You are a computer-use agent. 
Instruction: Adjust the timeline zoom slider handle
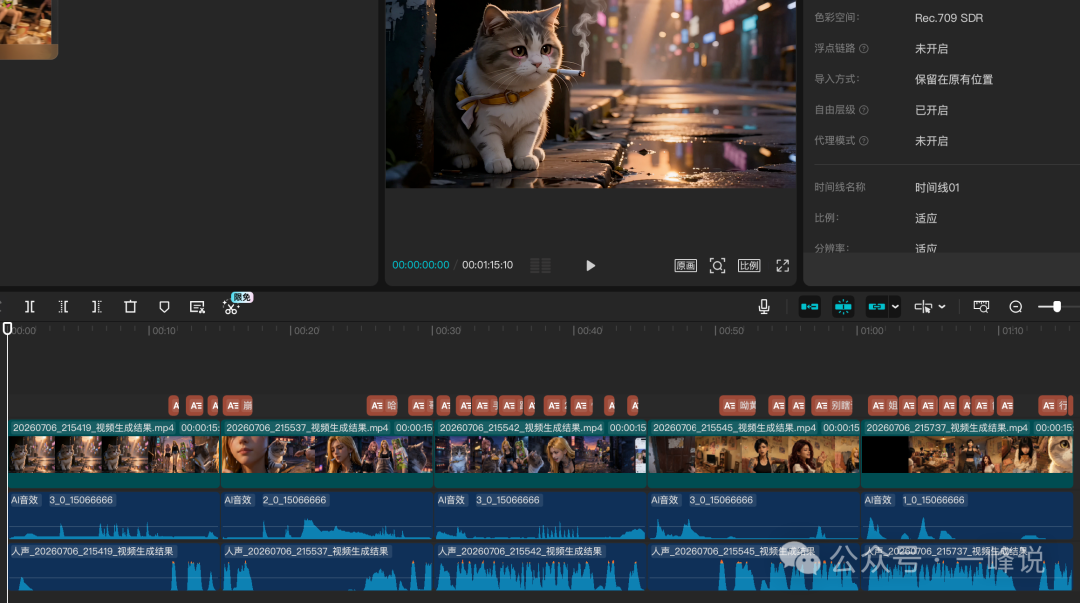1057,307
